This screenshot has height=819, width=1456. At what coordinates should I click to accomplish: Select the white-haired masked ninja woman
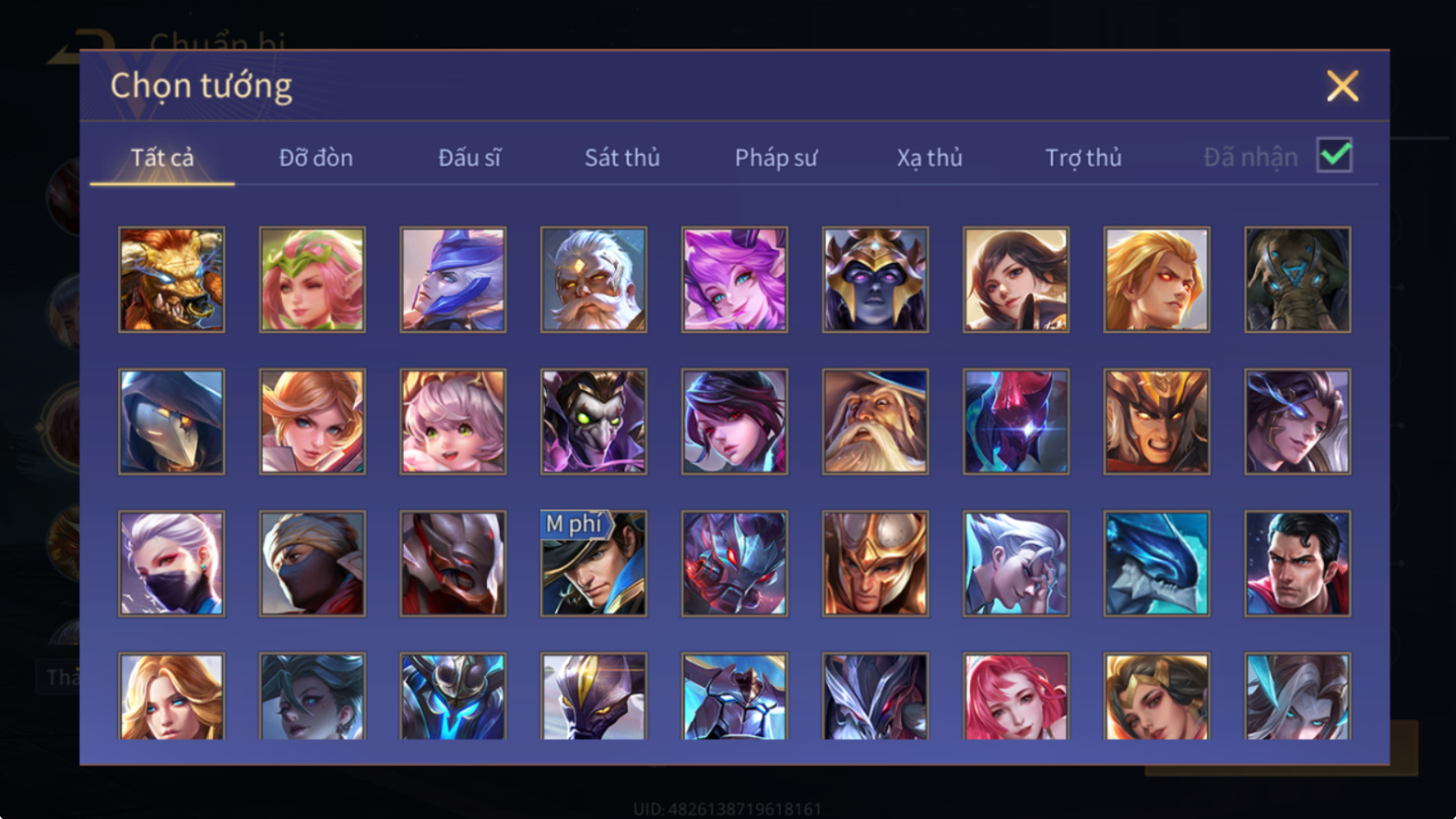point(172,564)
